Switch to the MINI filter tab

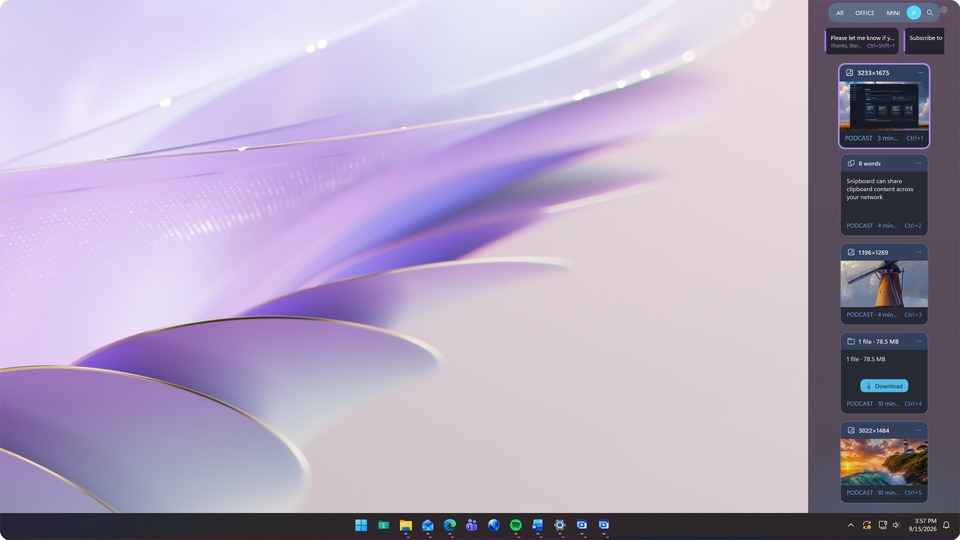(x=893, y=13)
